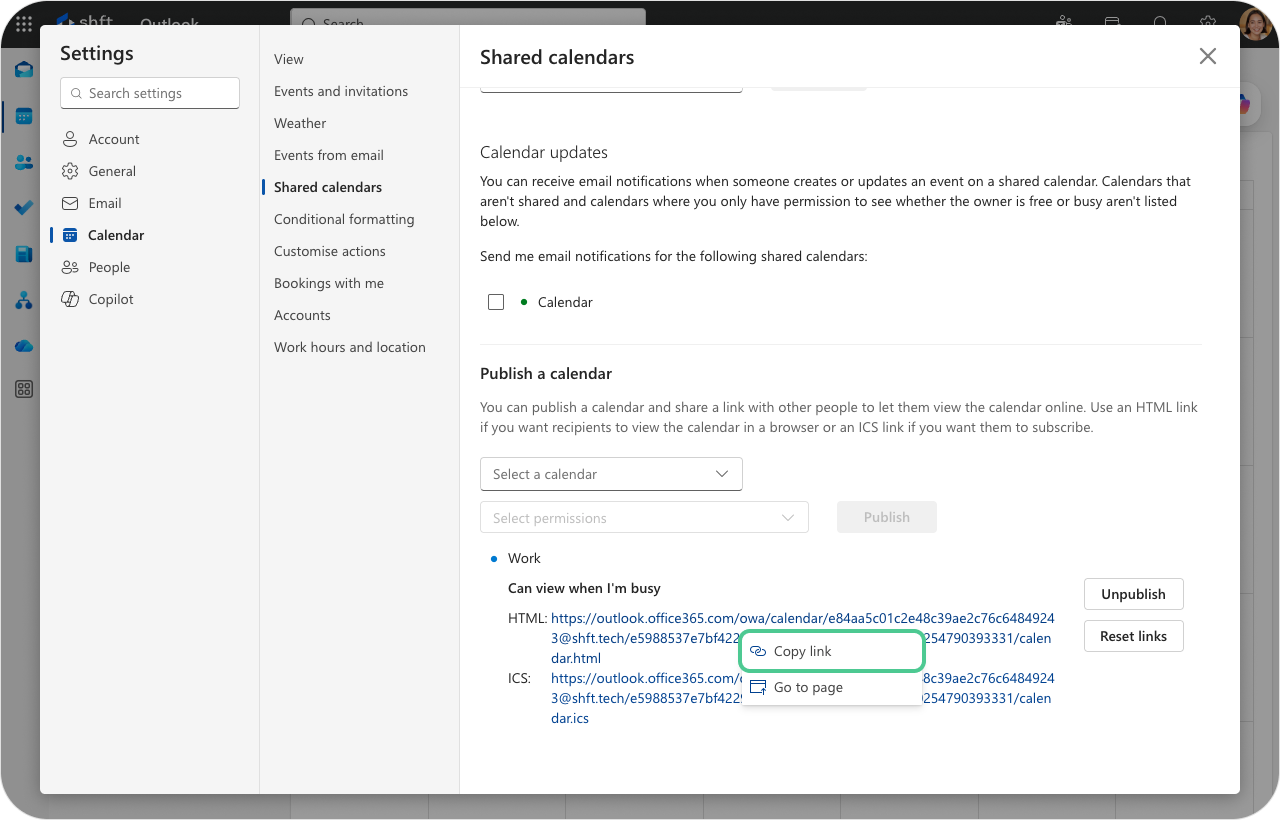Open Events from email settings
Image resolution: width=1280 pixels, height=820 pixels.
tap(329, 155)
